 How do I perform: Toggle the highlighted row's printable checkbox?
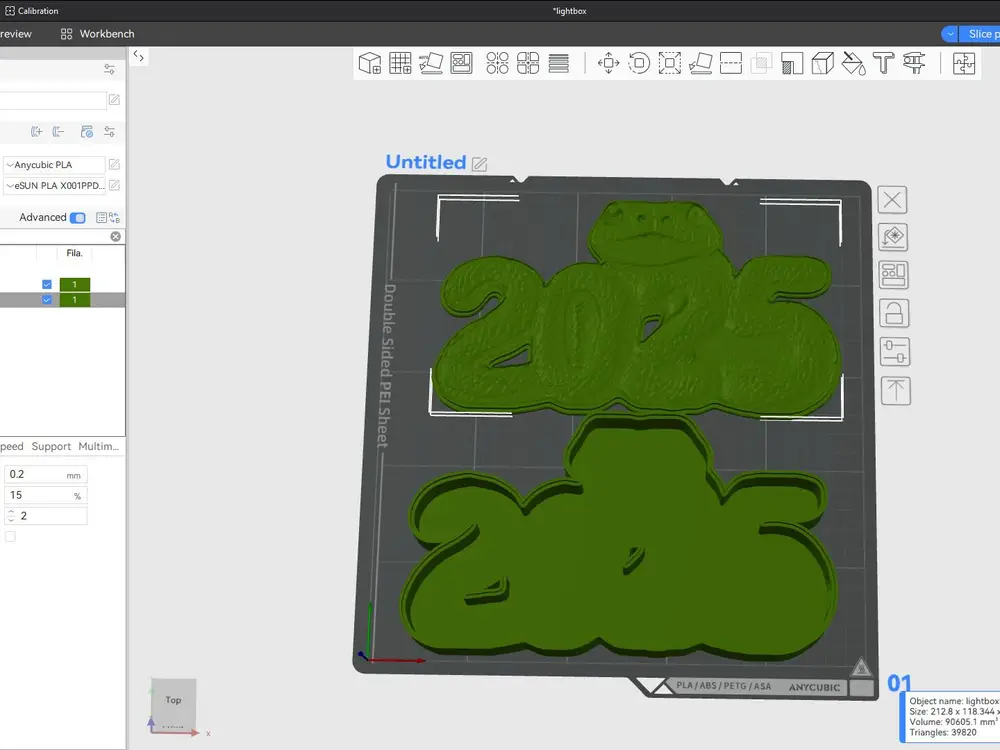point(47,300)
